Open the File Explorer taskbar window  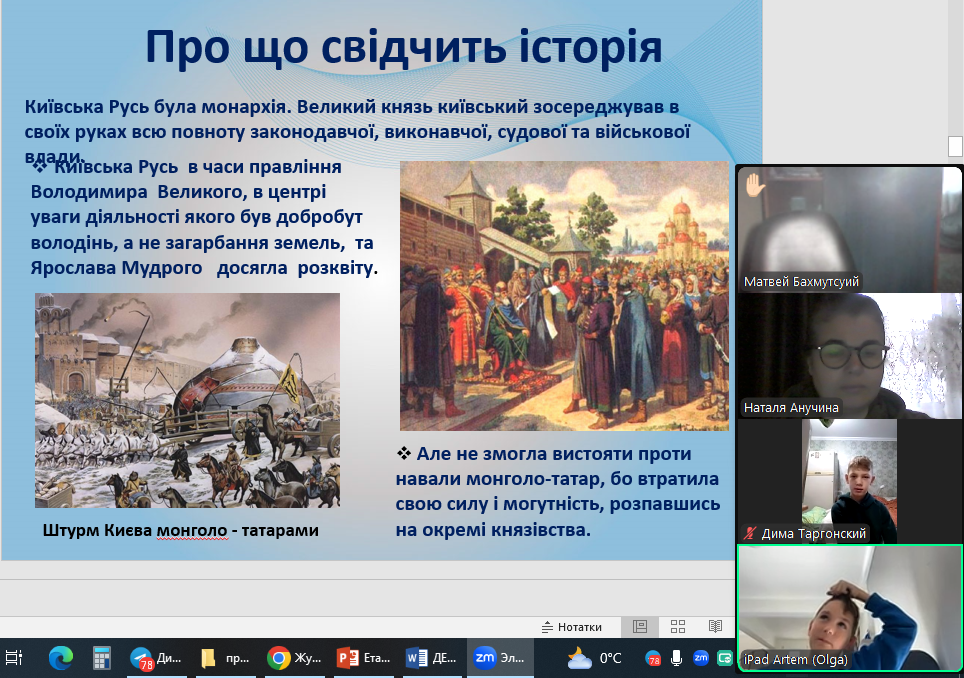pyautogui.click(x=225, y=658)
